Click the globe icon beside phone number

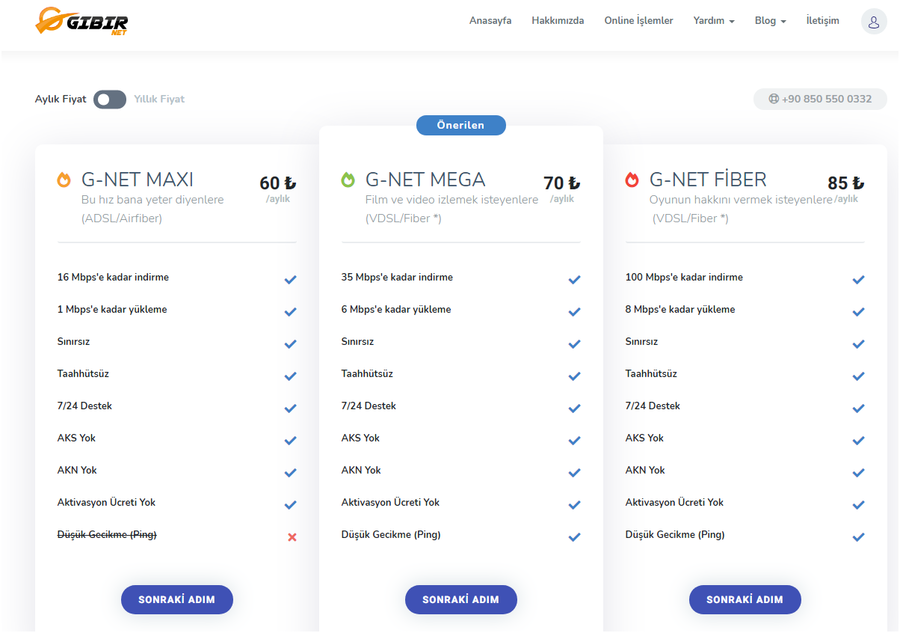tap(774, 99)
